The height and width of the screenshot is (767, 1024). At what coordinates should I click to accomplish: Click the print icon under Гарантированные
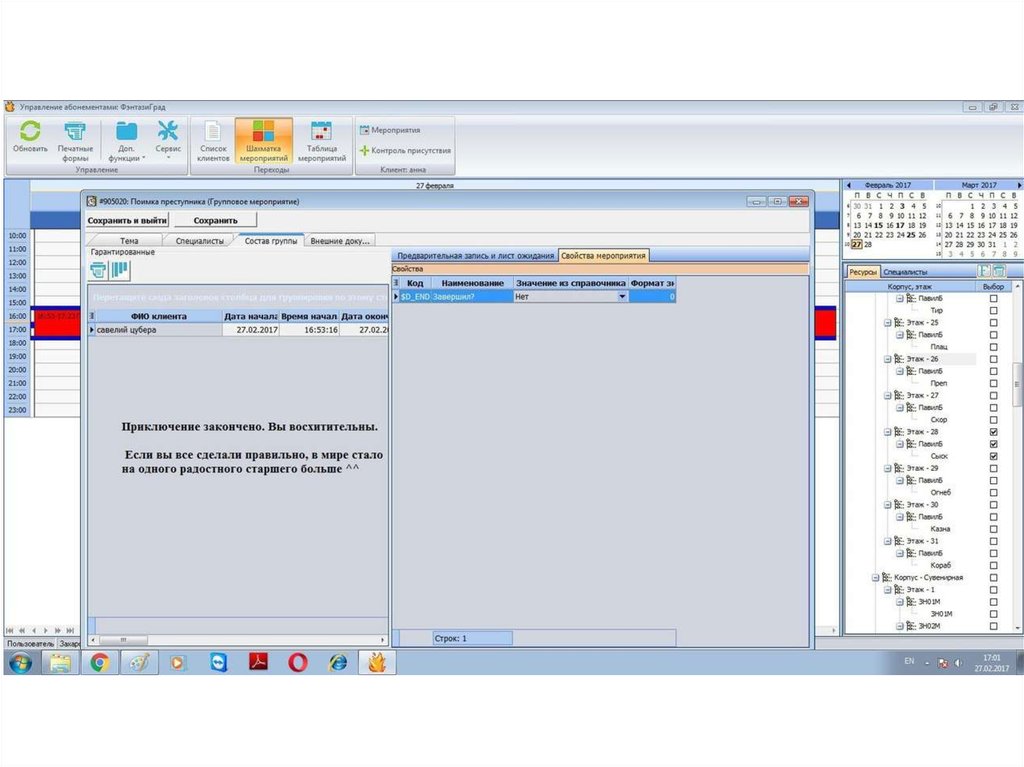[x=98, y=270]
